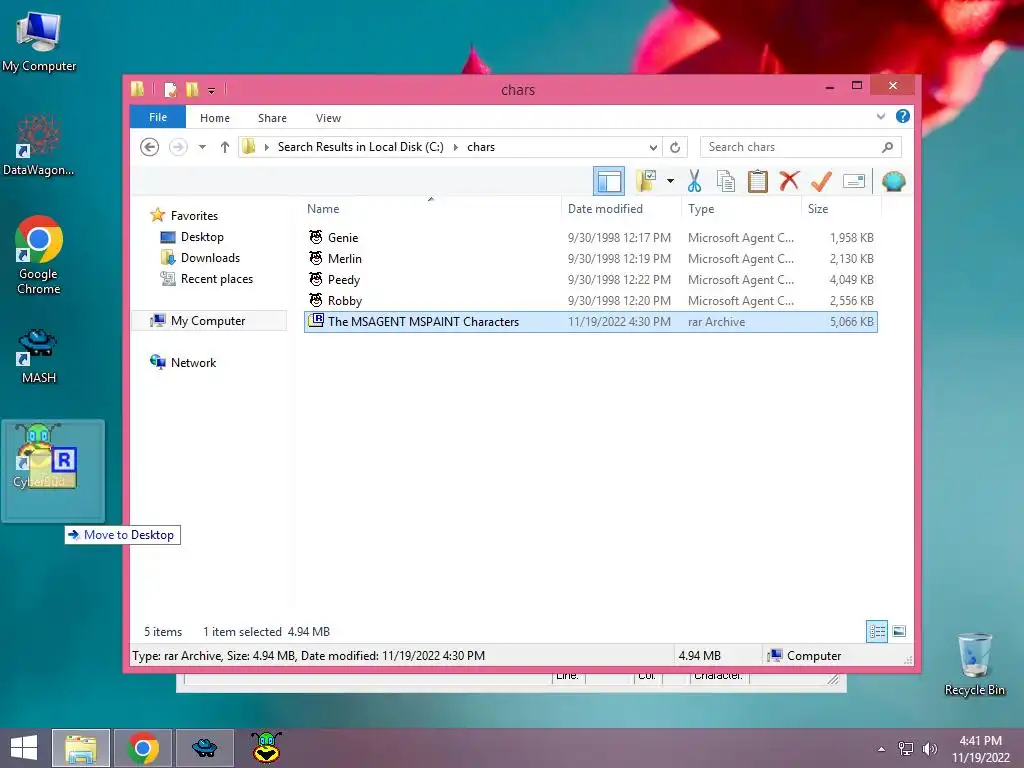Image resolution: width=1024 pixels, height=768 pixels.
Task: Click the rename toolbar icon
Action: click(854, 181)
